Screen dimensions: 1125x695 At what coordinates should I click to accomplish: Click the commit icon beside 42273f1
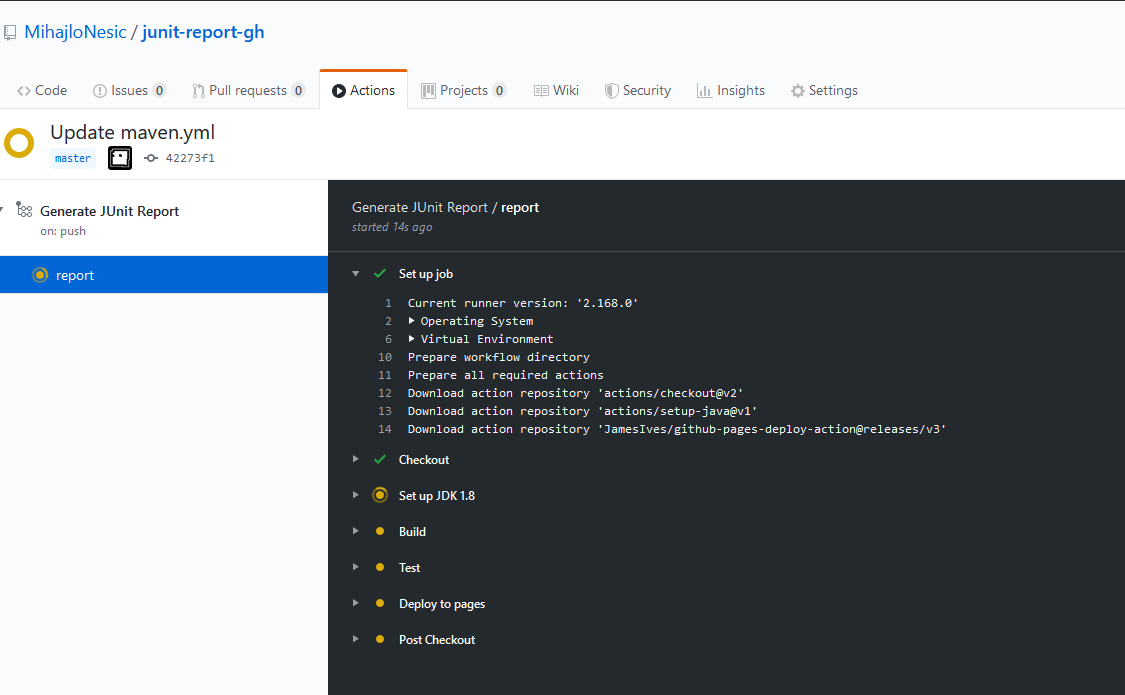151,159
